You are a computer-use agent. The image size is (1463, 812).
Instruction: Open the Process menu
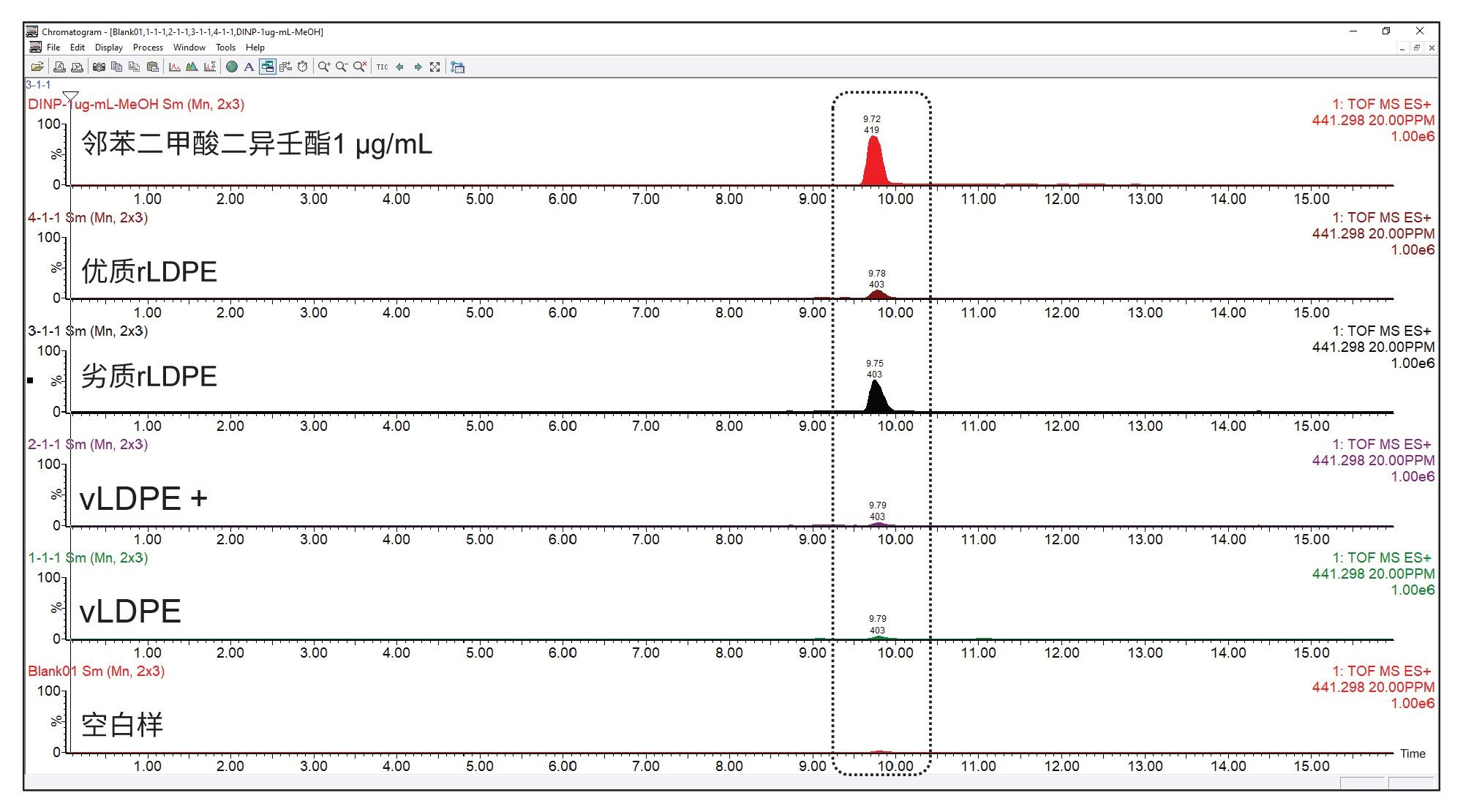(148, 48)
